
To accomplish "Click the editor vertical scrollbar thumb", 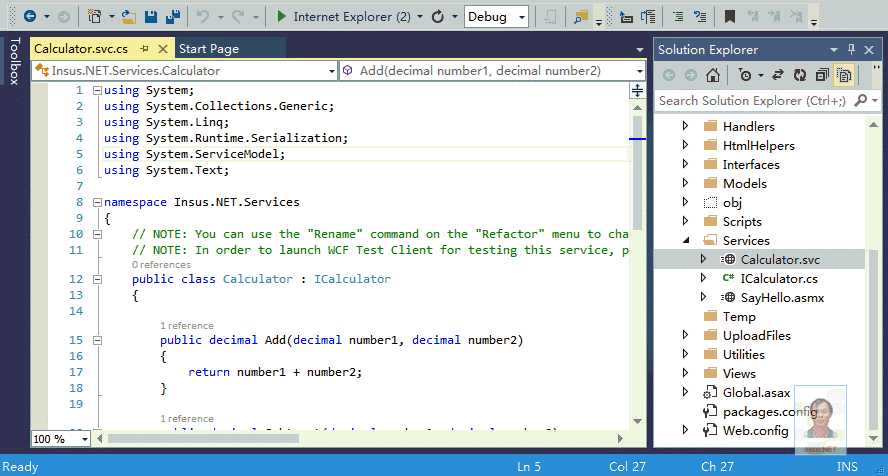I will pyautogui.click(x=637, y=173).
